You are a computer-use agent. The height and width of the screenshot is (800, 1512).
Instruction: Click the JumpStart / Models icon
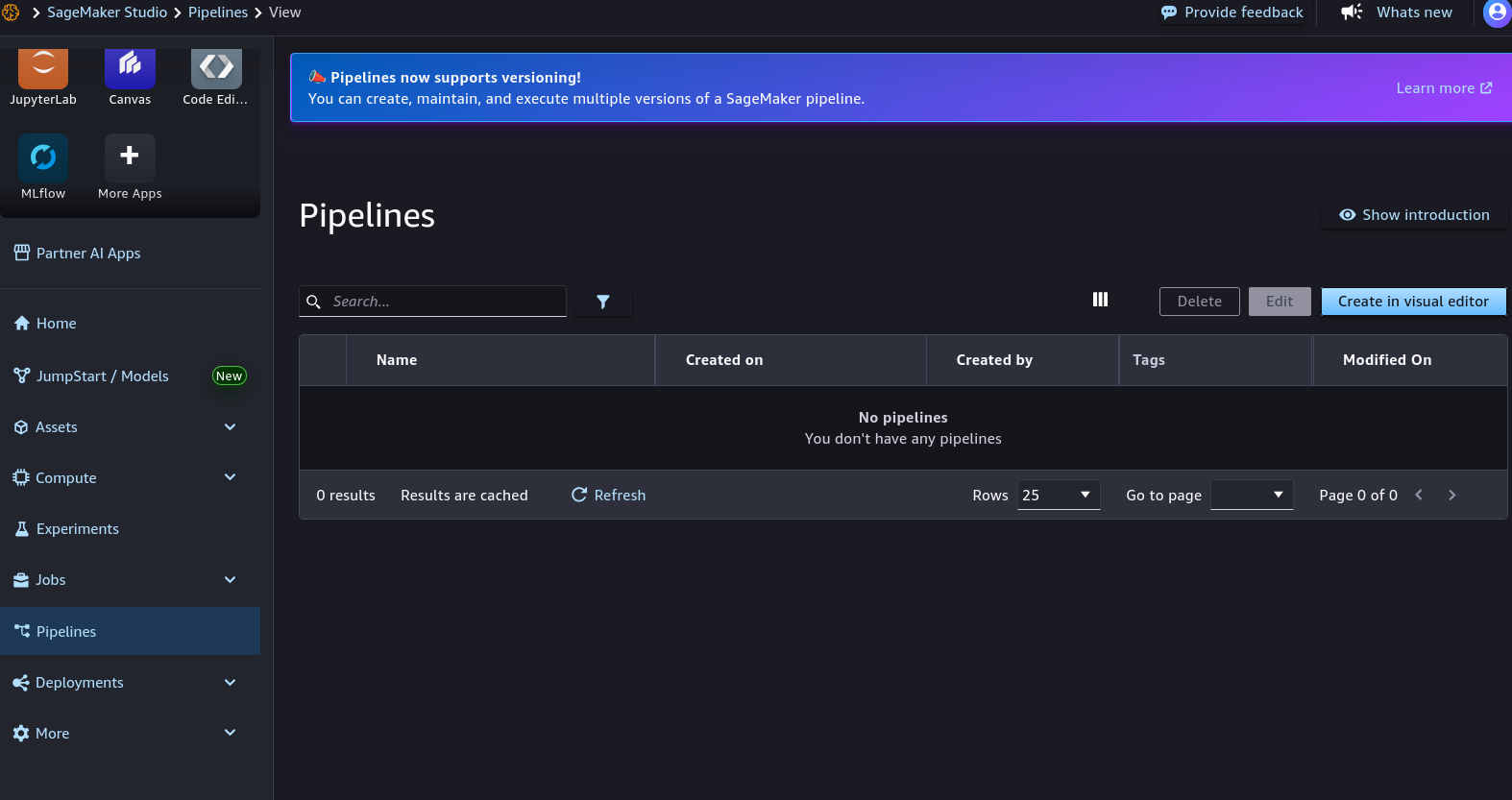(x=22, y=376)
